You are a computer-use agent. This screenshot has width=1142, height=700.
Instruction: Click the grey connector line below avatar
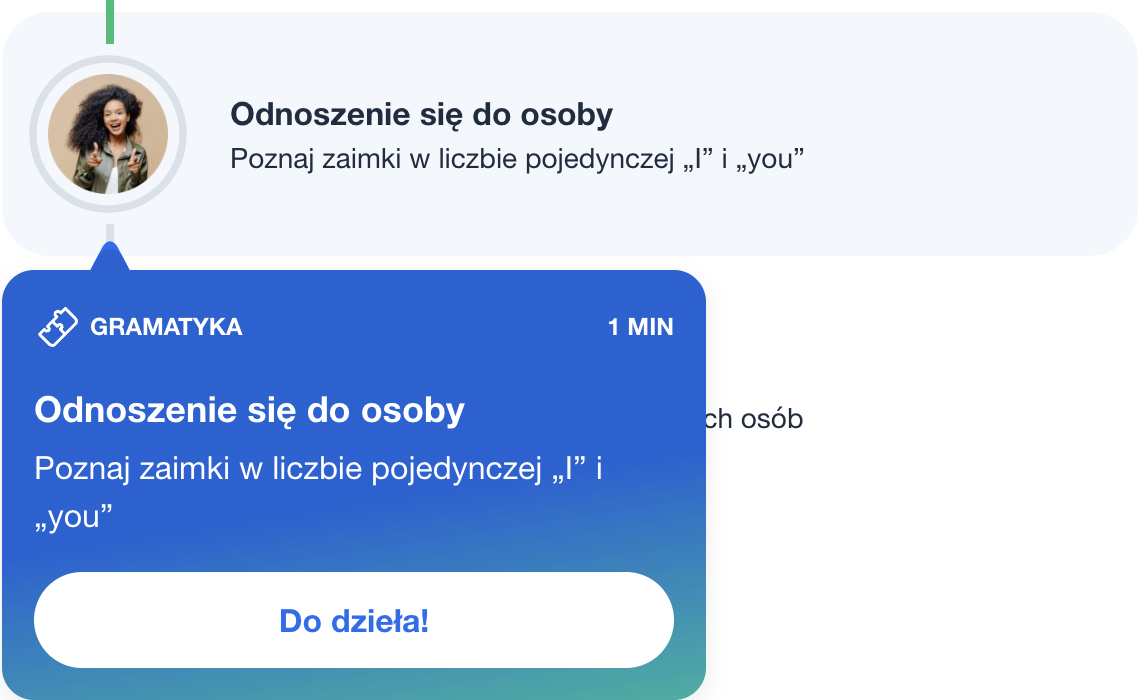pos(110,232)
